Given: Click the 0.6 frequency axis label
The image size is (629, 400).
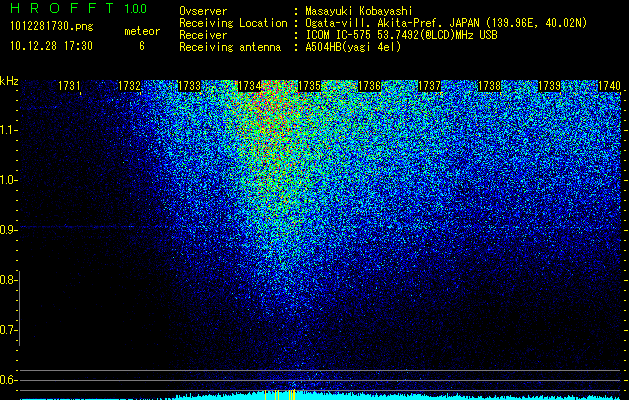Looking at the screenshot, I should point(8,380).
